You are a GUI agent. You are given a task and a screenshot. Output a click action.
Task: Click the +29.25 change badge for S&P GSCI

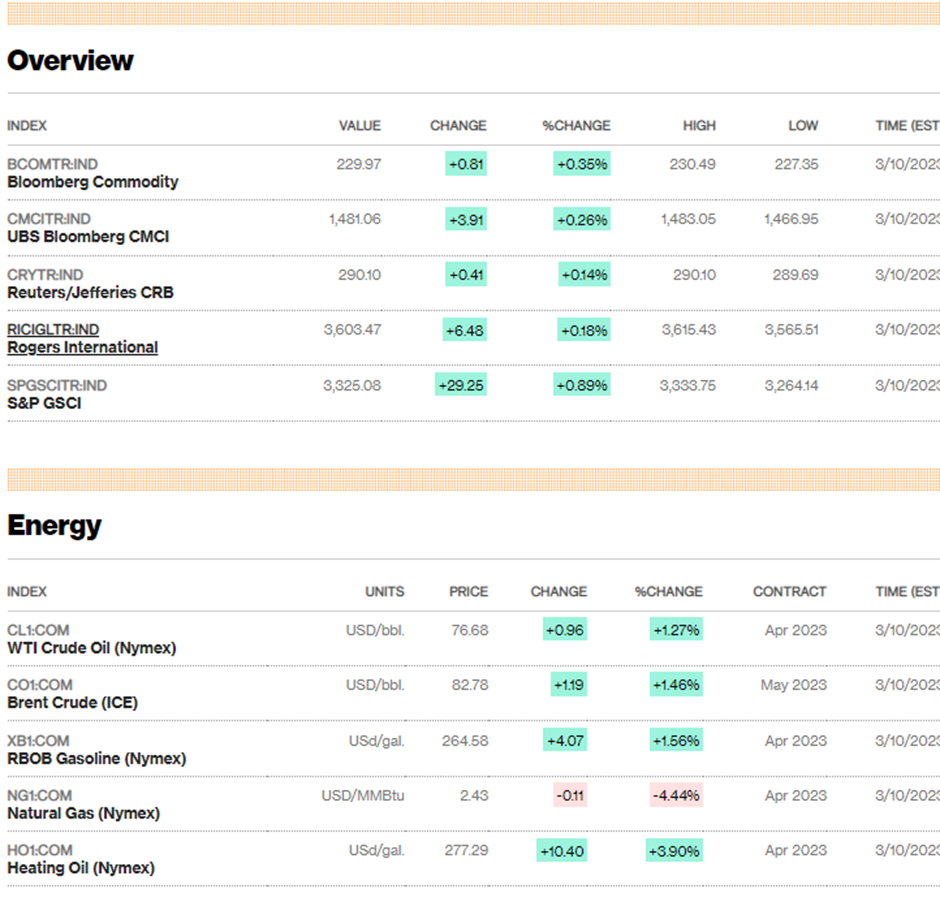click(x=460, y=385)
